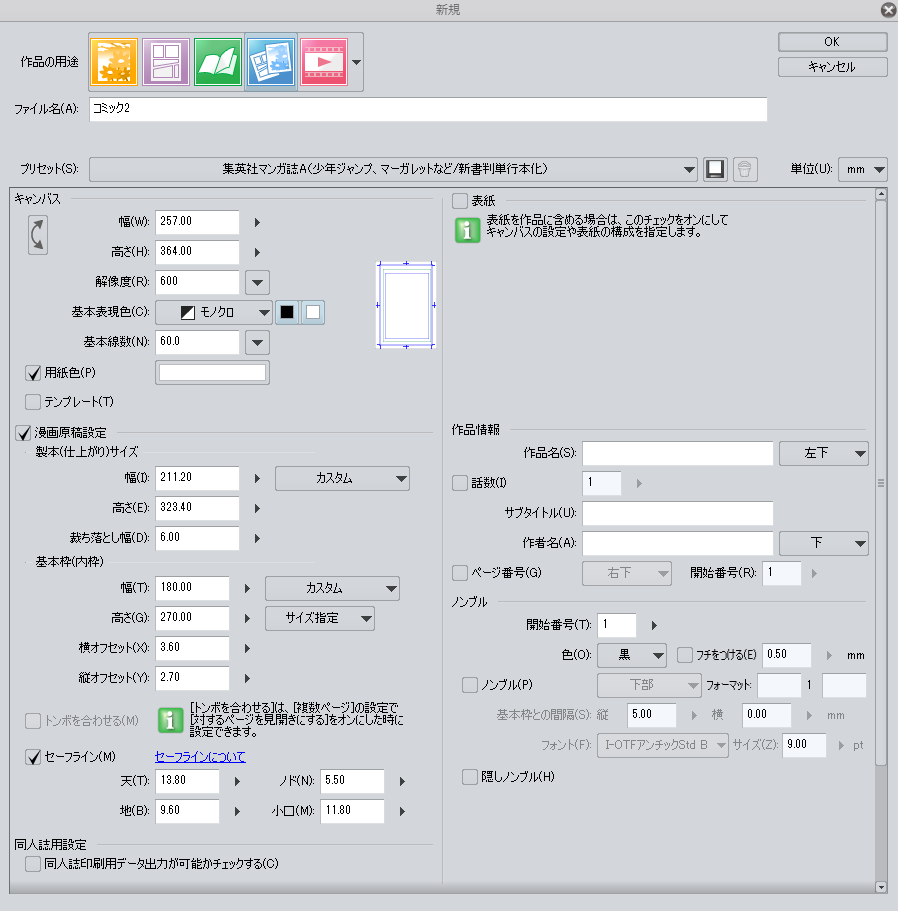898x911 pixels.
Task: Open the 基本枠 カスタム dropdown
Action: click(x=332, y=589)
